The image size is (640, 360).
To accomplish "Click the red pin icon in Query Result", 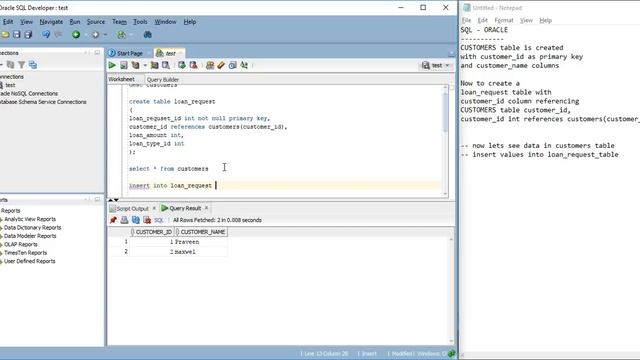I will pyautogui.click(x=113, y=220).
